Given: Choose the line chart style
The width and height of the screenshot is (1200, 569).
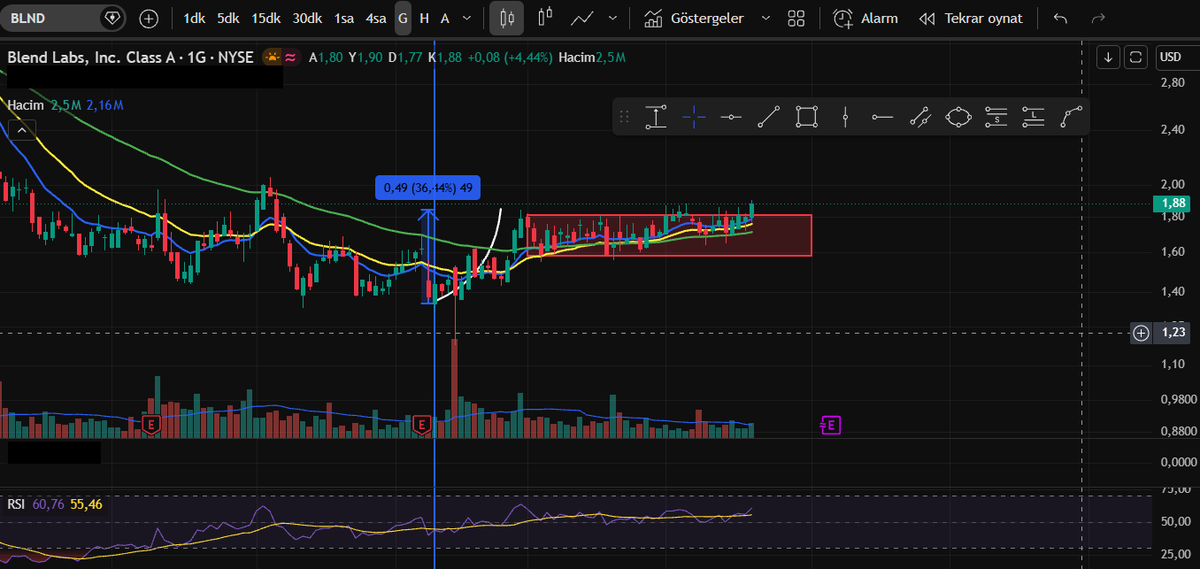Looking at the screenshot, I should 581,18.
